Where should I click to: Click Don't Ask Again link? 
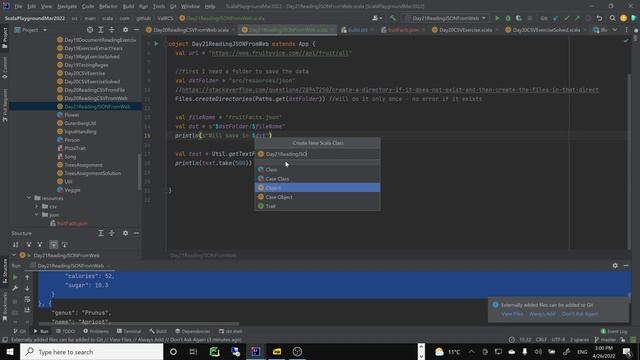coord(580,314)
